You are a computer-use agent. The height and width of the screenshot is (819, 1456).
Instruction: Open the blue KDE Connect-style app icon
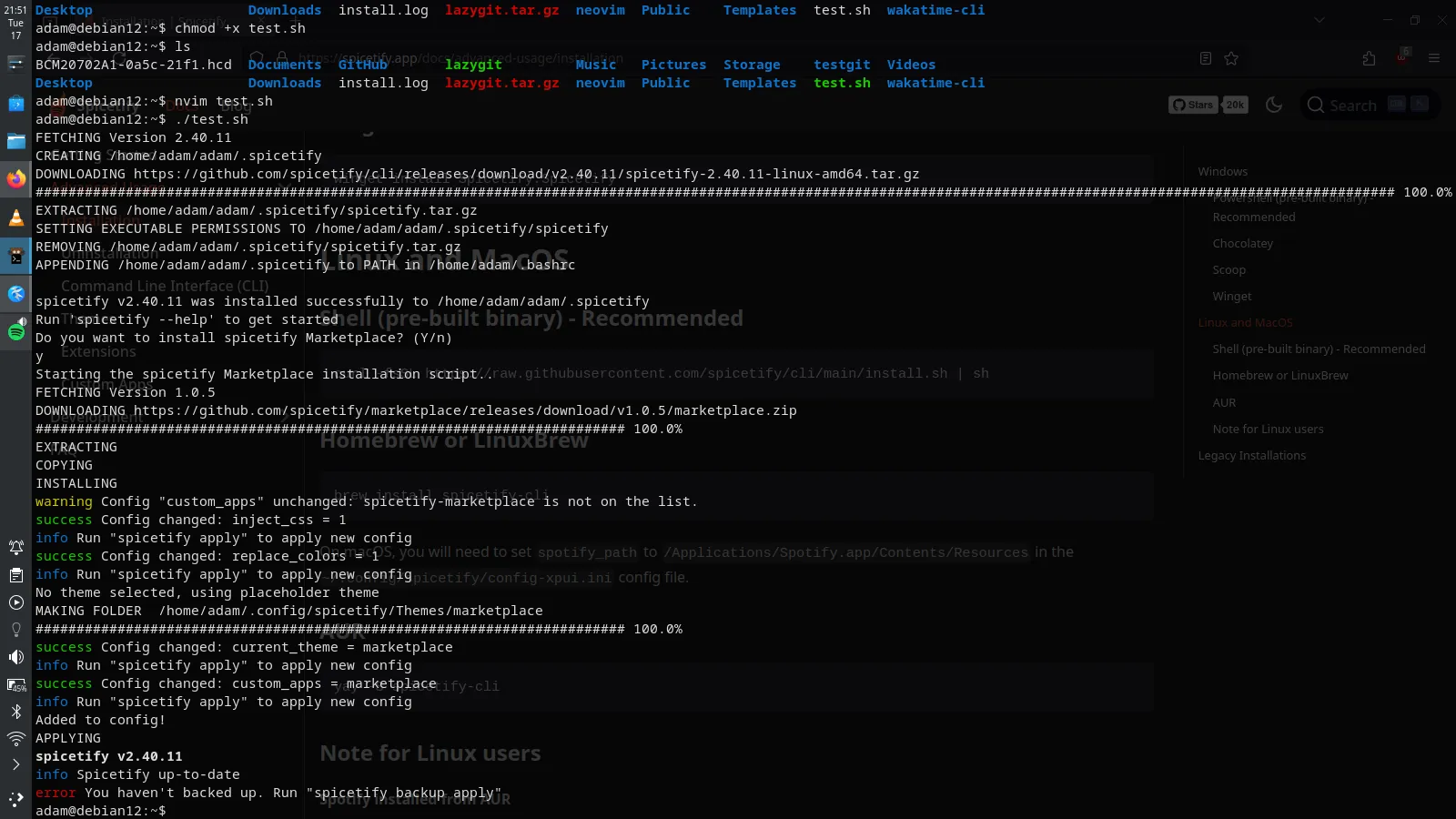(15, 293)
